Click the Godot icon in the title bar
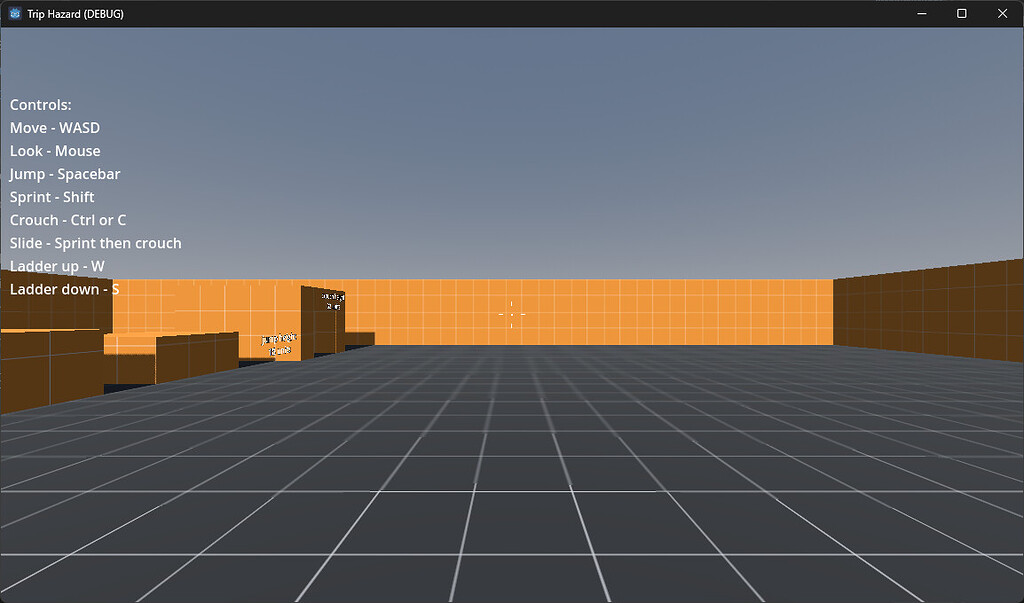Image resolution: width=1024 pixels, height=603 pixels. pyautogui.click(x=15, y=14)
